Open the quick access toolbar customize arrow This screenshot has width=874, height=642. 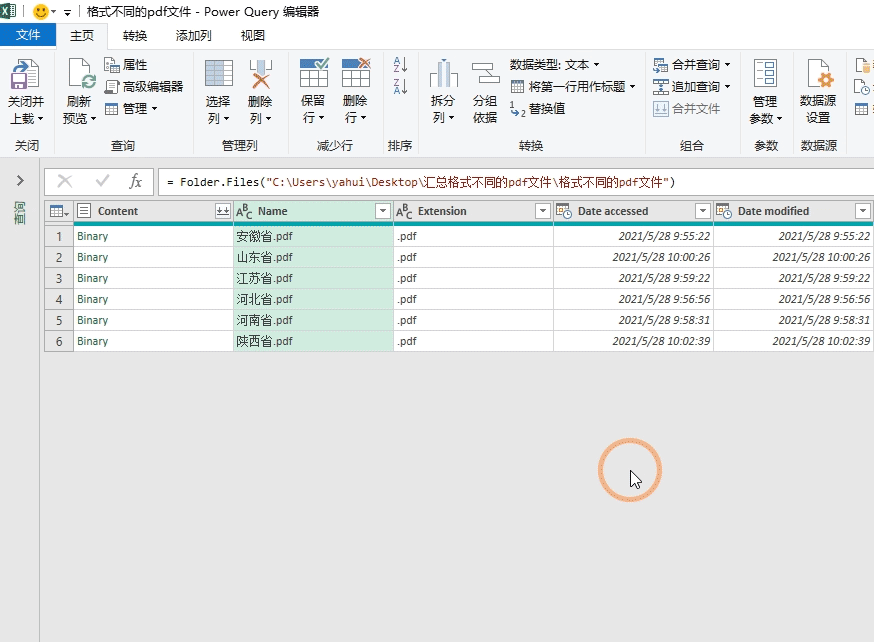(67, 12)
